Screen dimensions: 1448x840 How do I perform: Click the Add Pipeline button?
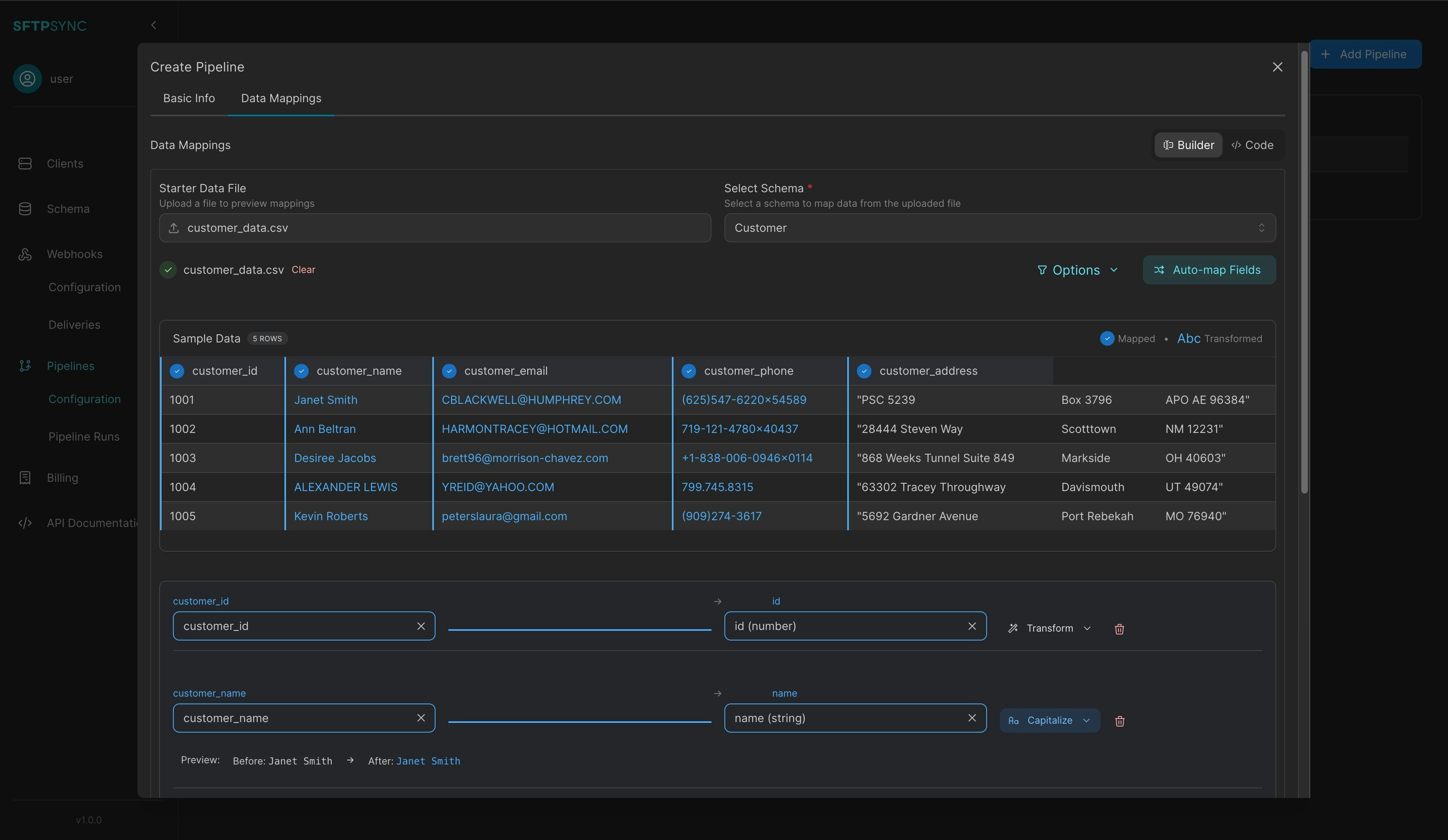click(1365, 55)
